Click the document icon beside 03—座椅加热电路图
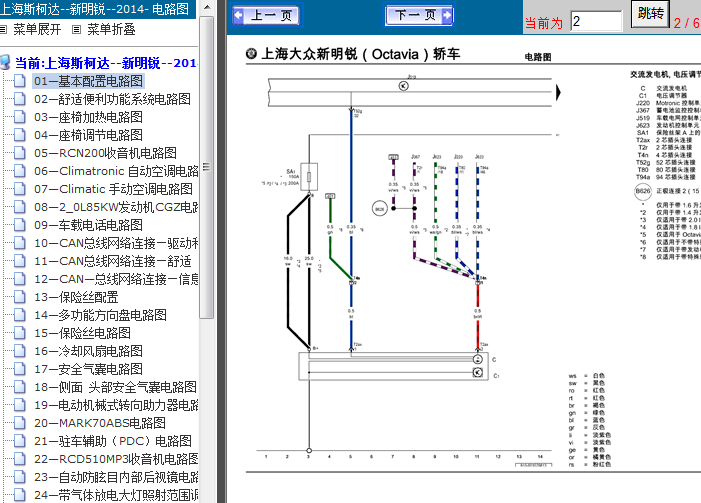 point(19,117)
